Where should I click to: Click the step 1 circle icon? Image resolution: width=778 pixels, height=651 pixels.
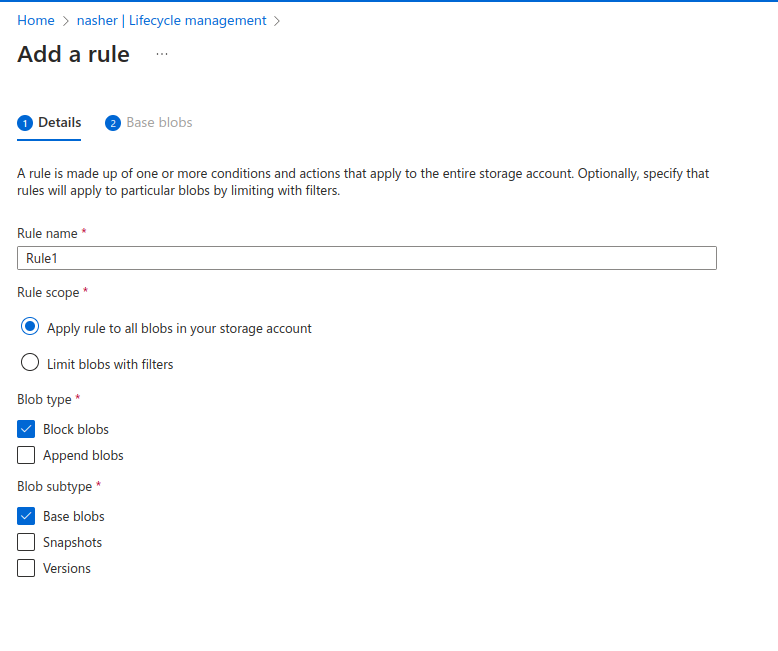[x=25, y=123]
